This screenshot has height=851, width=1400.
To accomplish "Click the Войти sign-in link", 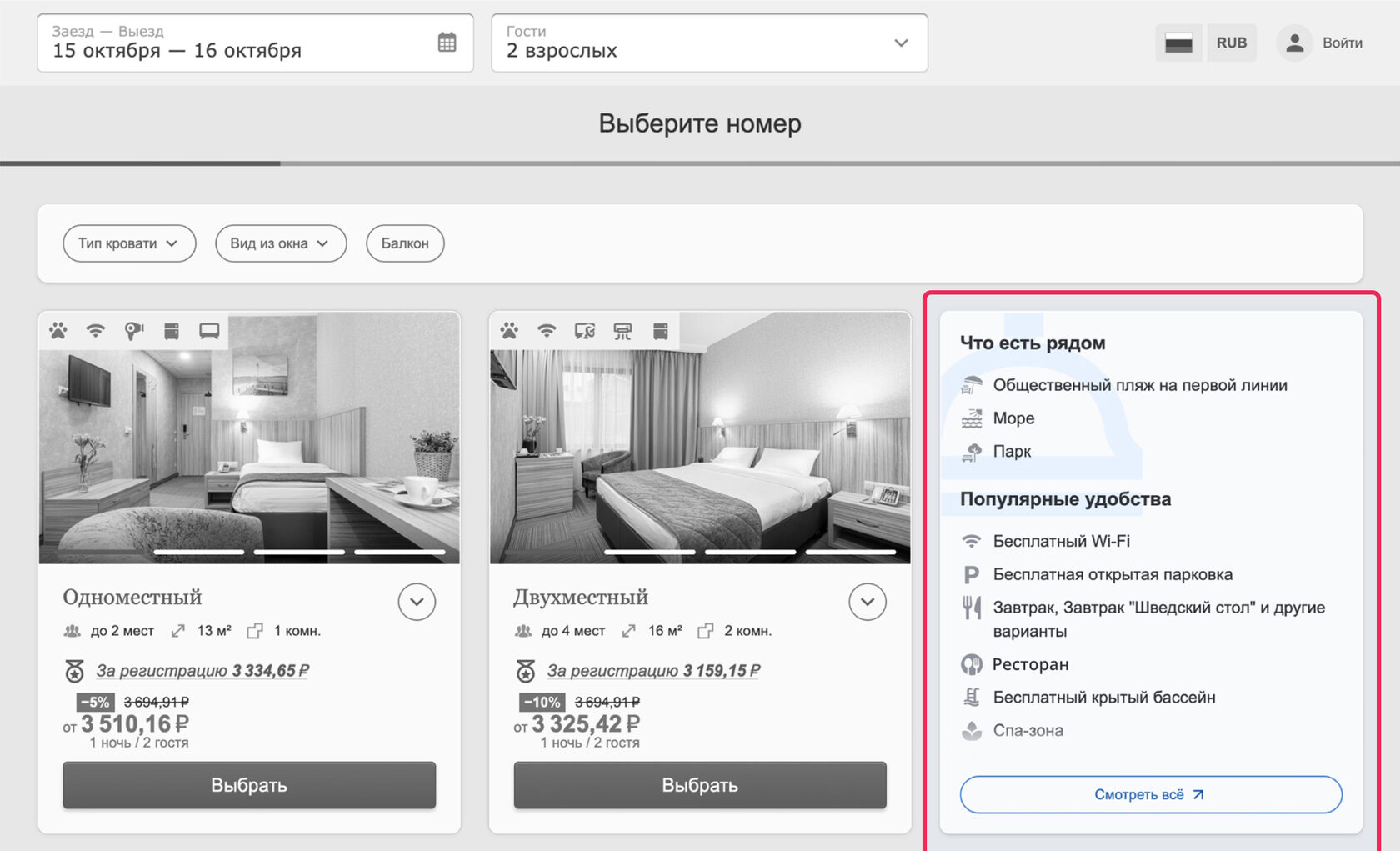I will click(x=1342, y=43).
